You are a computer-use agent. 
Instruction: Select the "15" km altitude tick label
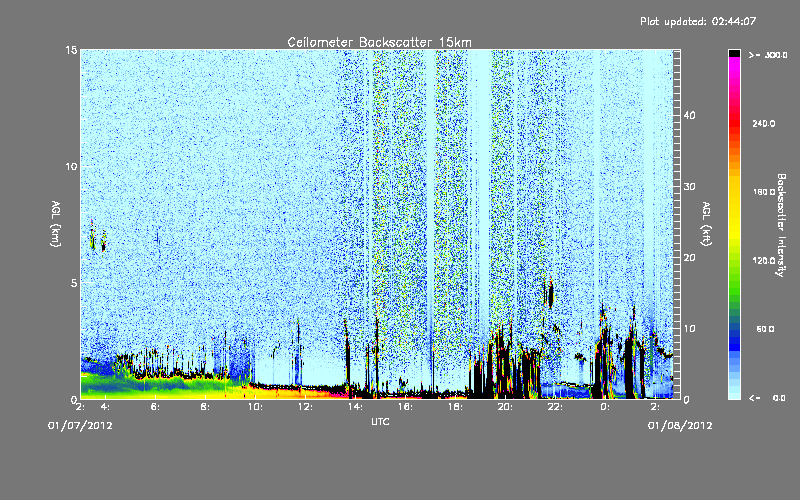click(x=71, y=50)
